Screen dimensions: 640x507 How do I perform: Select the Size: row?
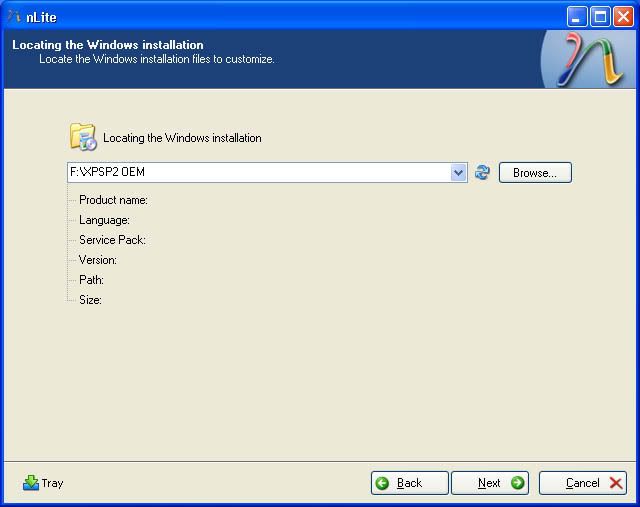coord(90,300)
